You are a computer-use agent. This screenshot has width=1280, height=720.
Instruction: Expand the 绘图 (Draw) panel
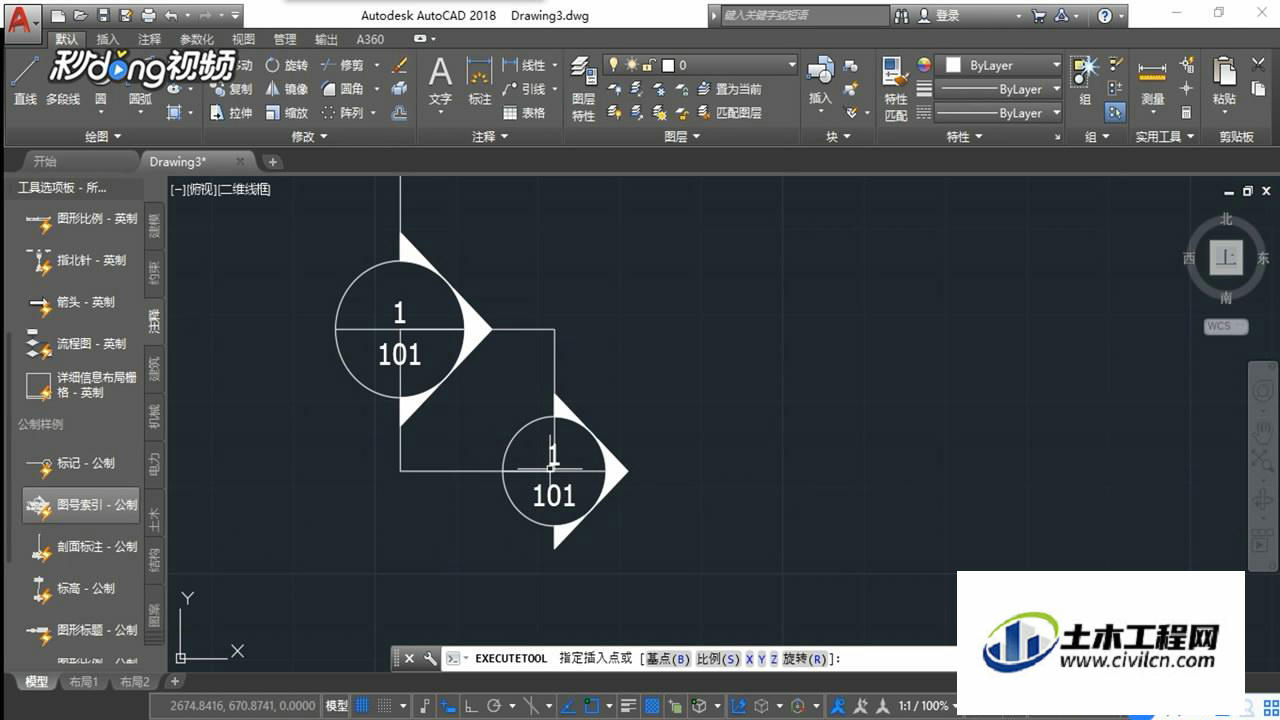point(102,136)
